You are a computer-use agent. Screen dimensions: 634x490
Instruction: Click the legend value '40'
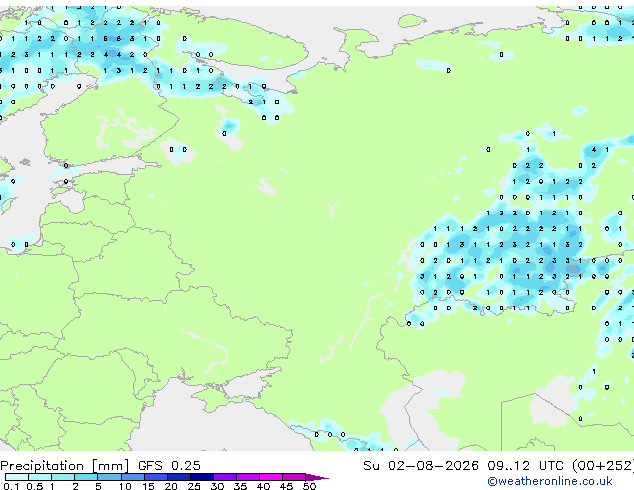pos(264,486)
